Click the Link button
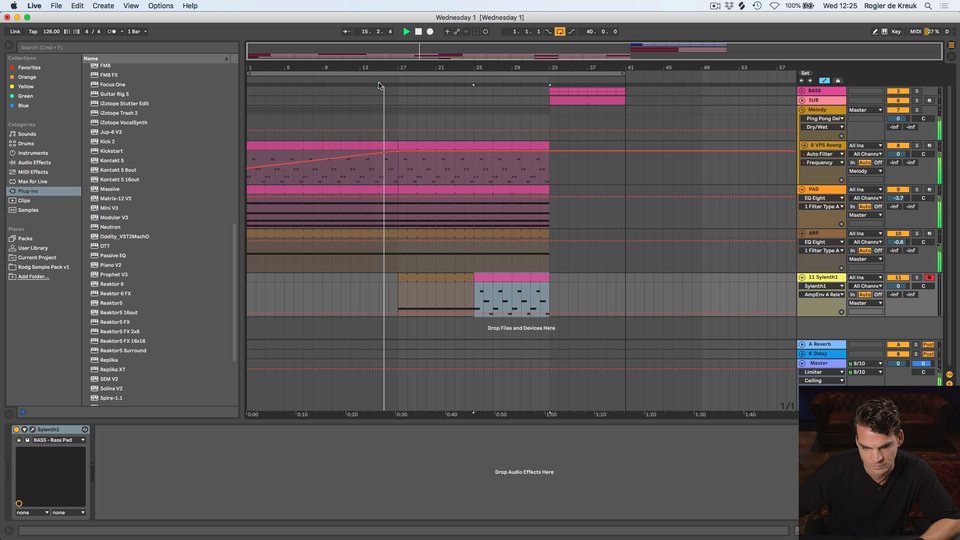The image size is (960, 540). [15, 31]
